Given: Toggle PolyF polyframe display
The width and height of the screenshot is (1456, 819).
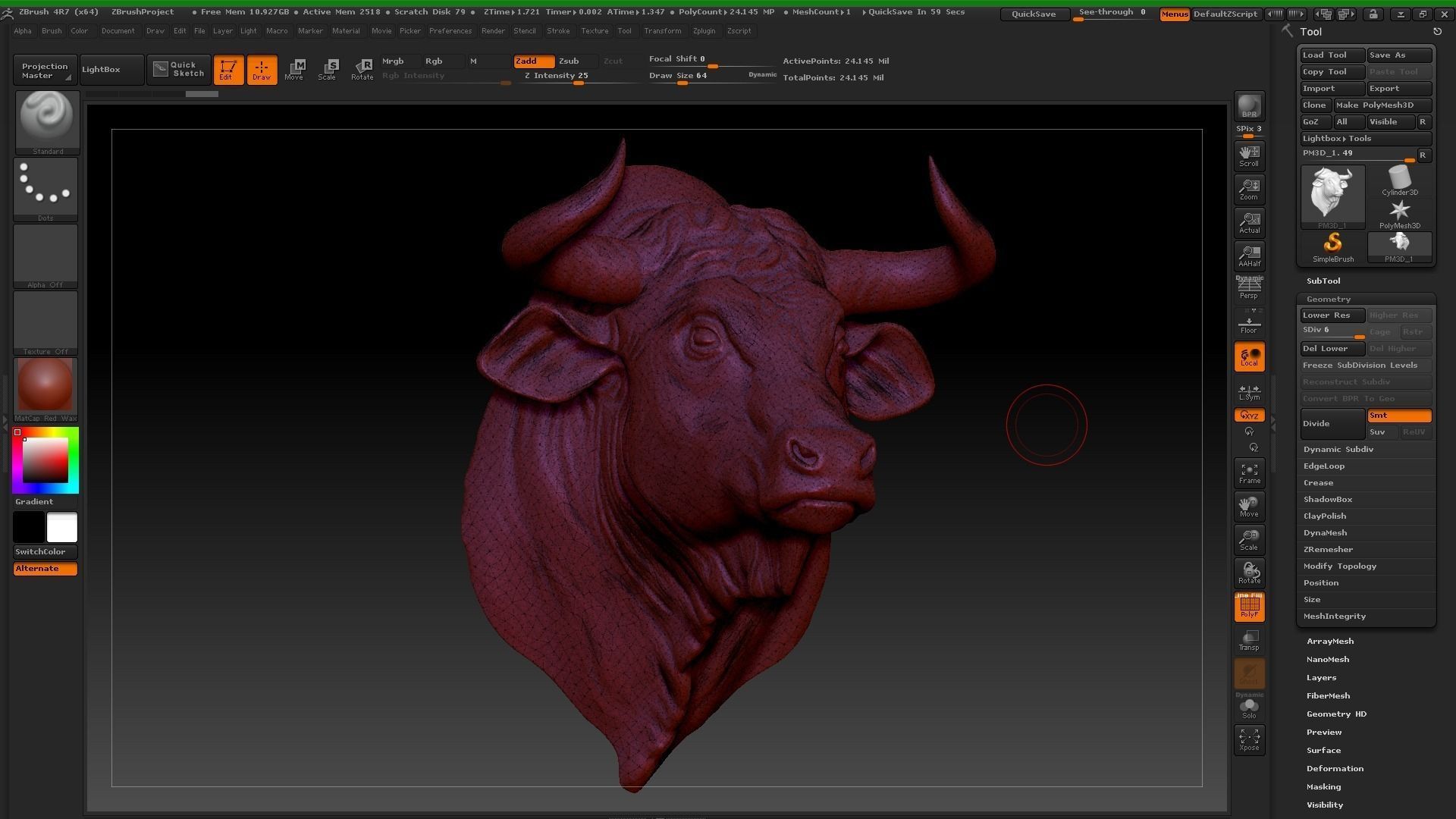Looking at the screenshot, I should pos(1249,607).
